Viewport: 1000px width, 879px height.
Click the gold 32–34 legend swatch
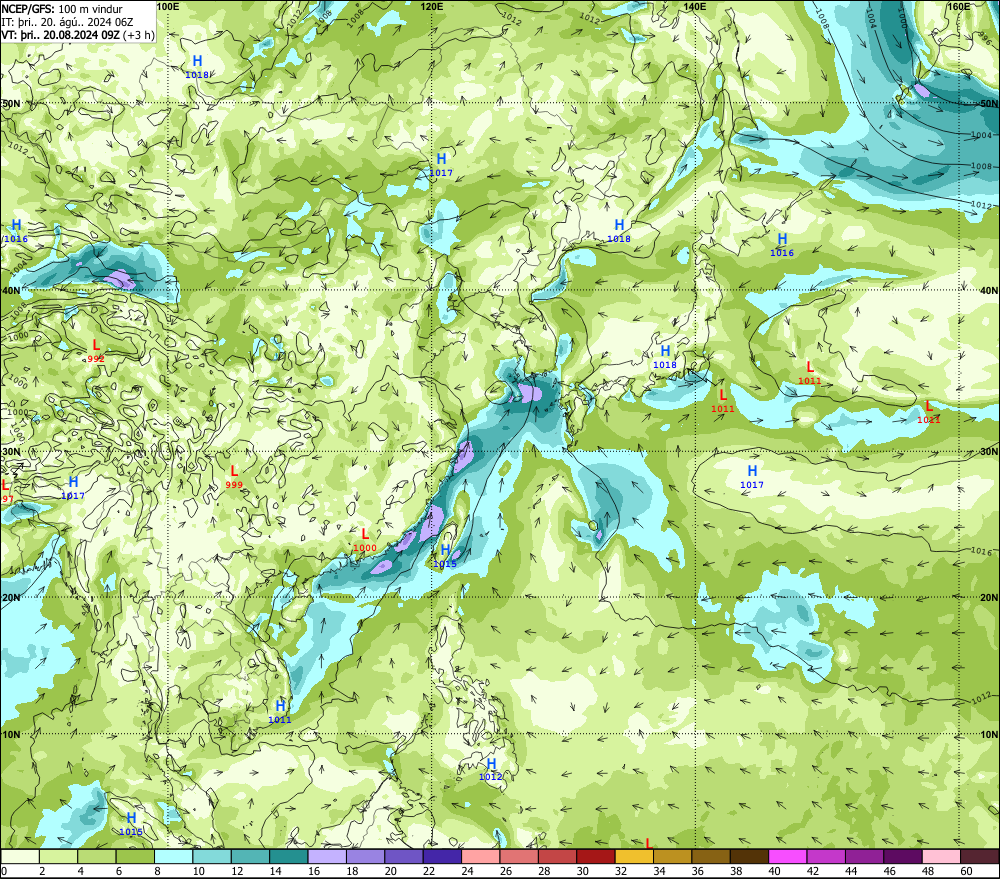[x=634, y=857]
